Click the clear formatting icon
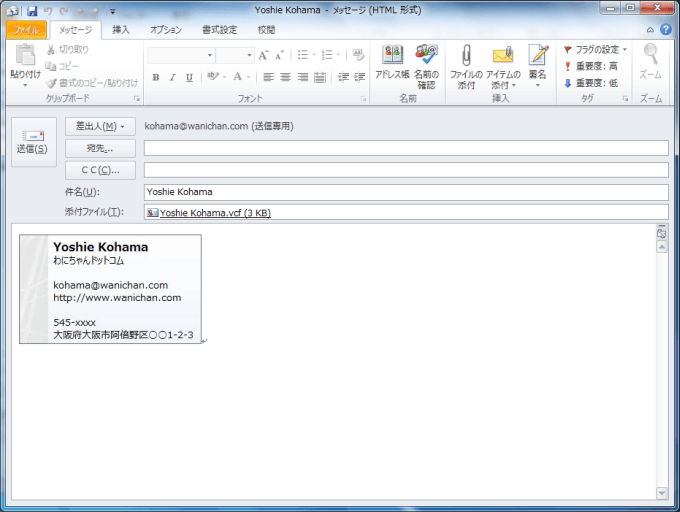The image size is (680, 512). (358, 55)
